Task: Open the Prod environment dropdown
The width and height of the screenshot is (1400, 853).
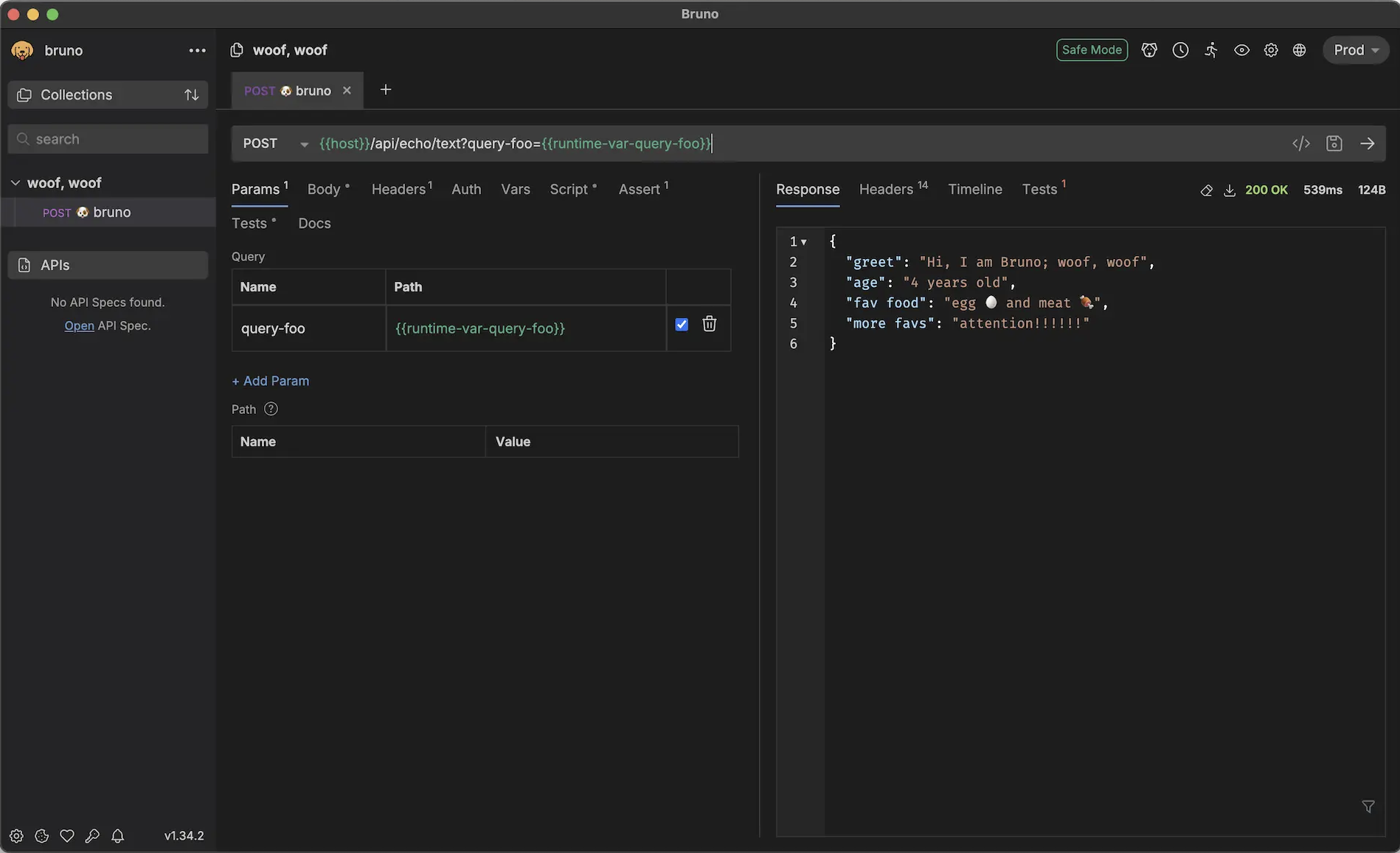Action: (1356, 50)
